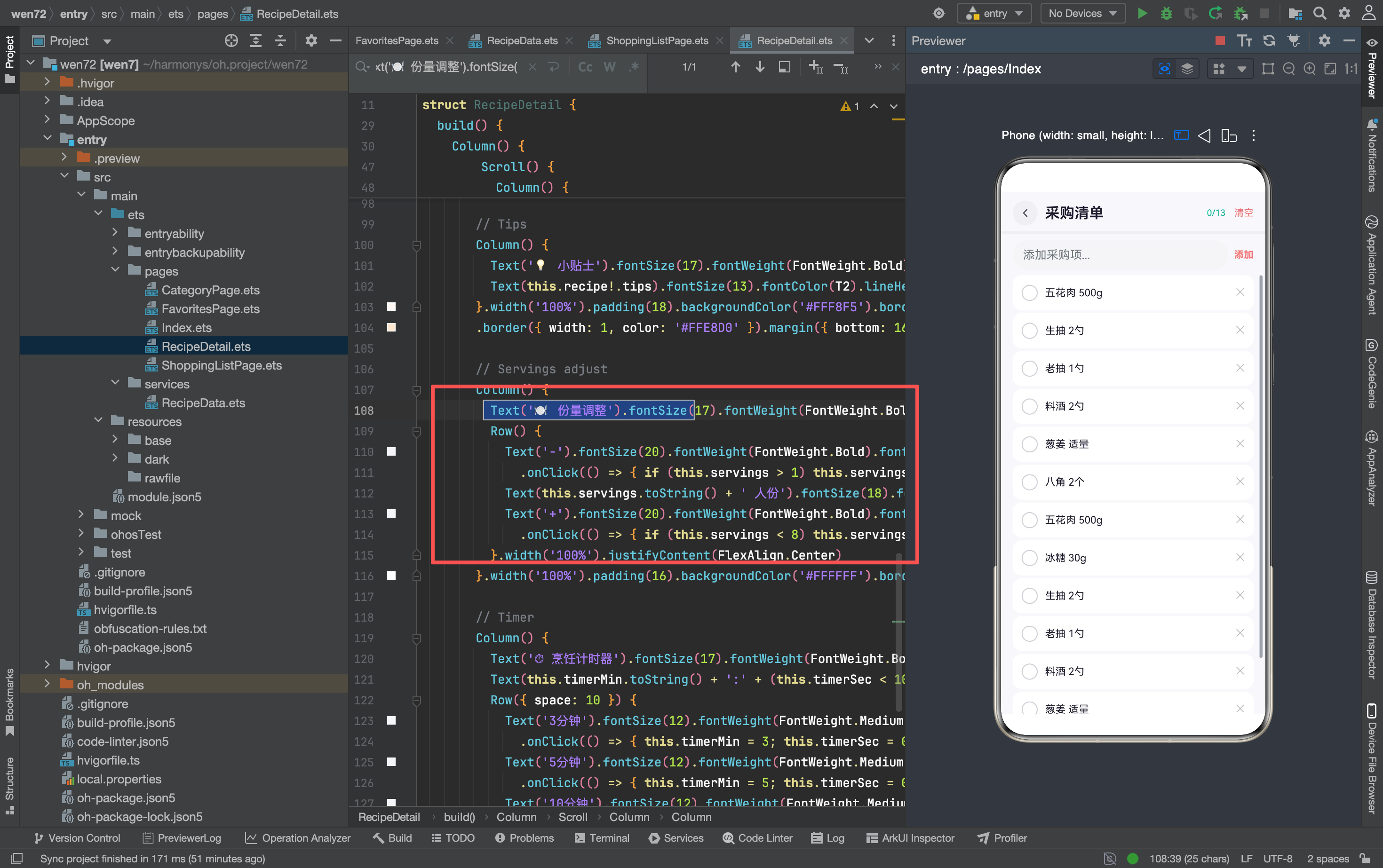Toggle the Cc match case option
The height and width of the screenshot is (868, 1383).
click(585, 67)
